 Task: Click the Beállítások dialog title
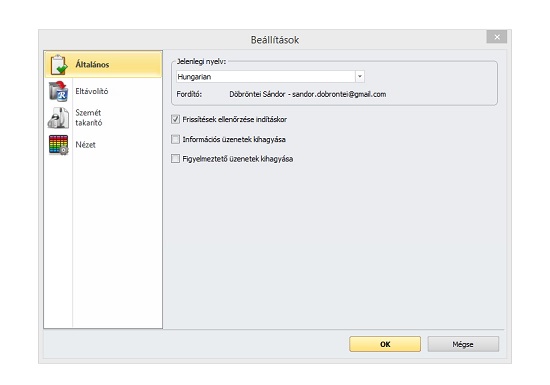[275, 40]
